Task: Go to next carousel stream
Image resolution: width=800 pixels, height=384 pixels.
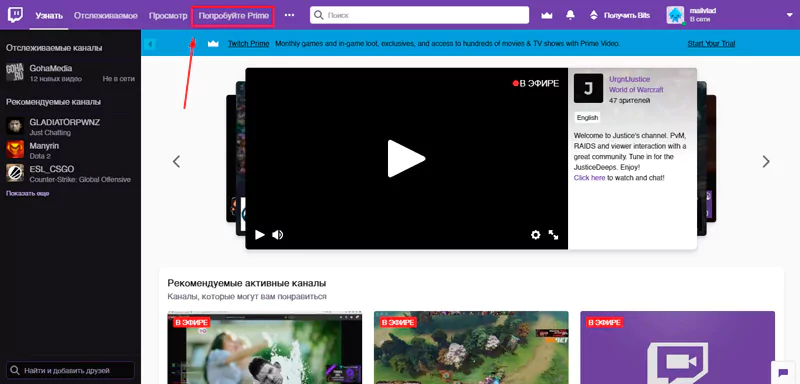Action: (766, 162)
